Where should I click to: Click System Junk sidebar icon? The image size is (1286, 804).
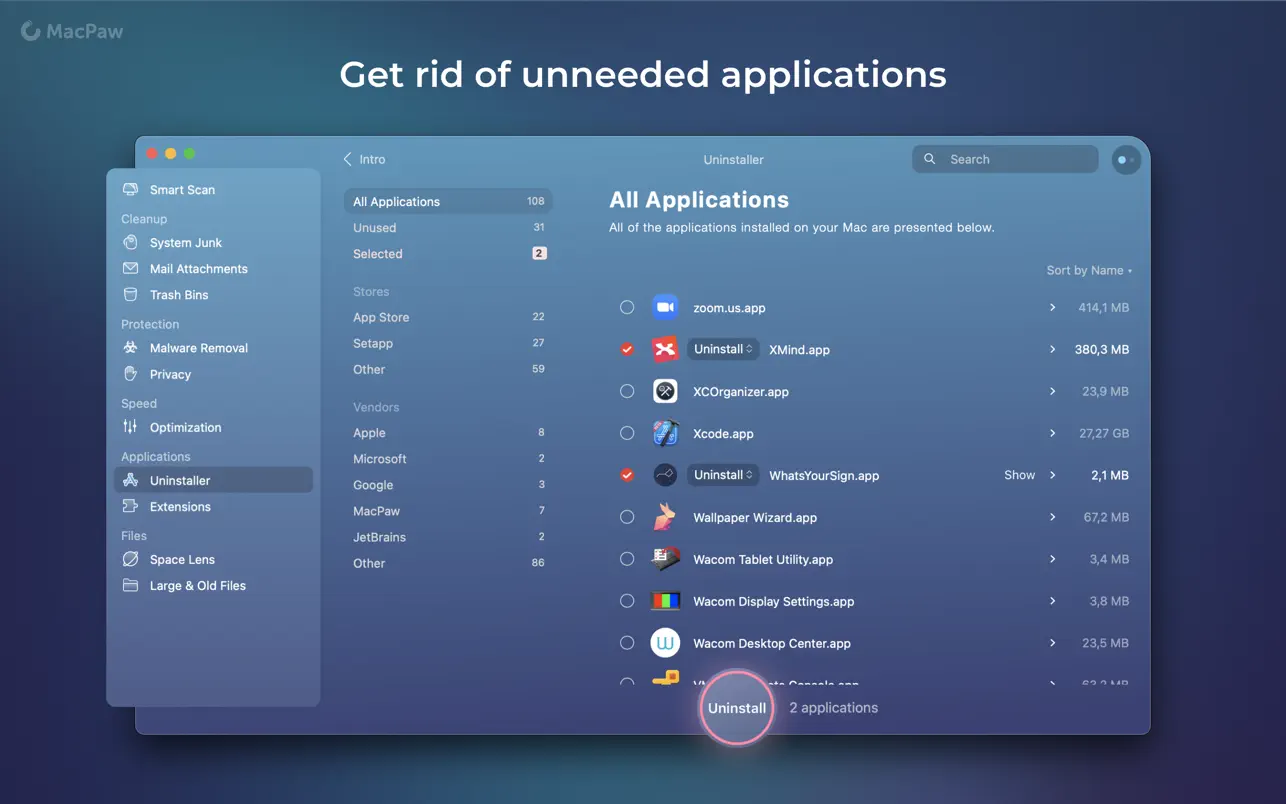point(130,242)
